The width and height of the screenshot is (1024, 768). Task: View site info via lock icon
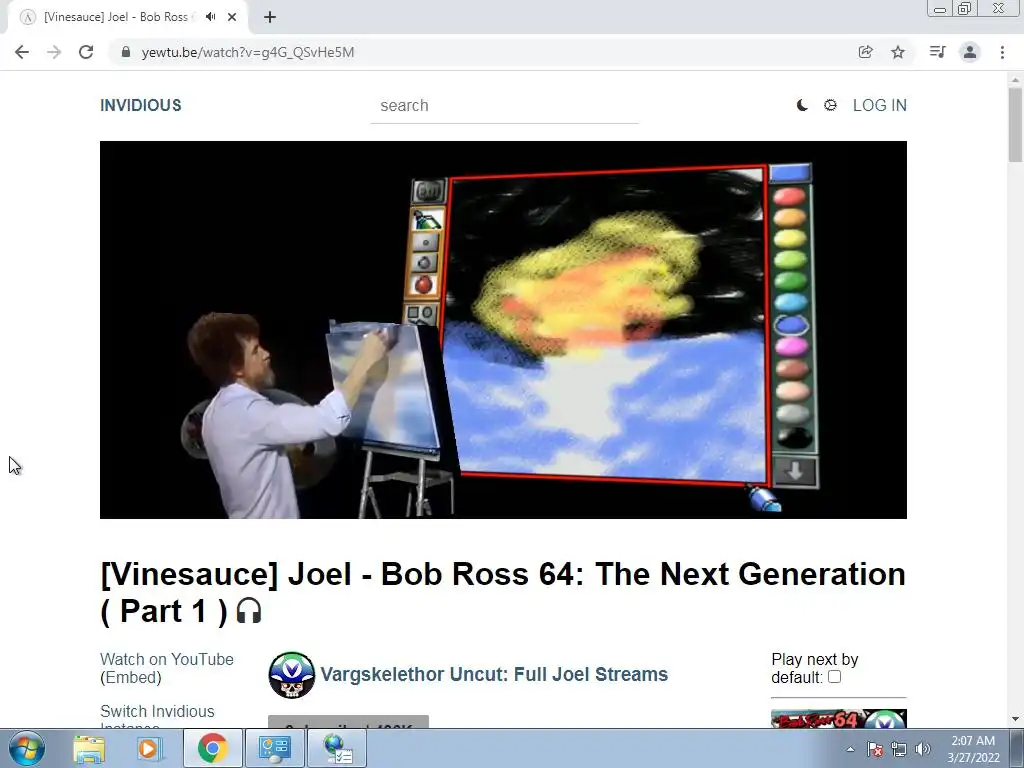126,52
